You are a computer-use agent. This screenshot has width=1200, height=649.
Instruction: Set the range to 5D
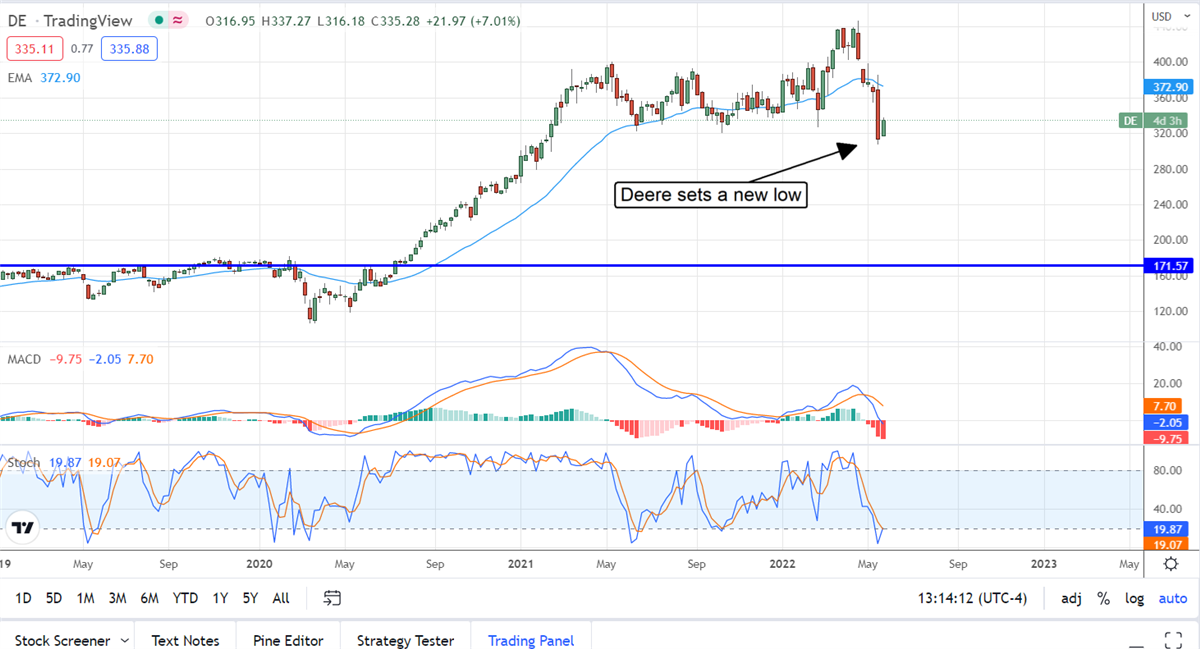click(x=54, y=598)
